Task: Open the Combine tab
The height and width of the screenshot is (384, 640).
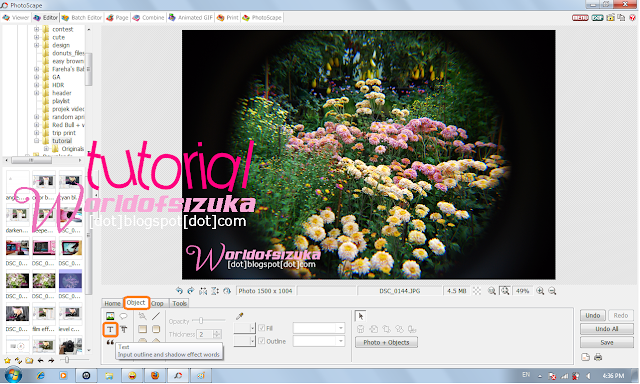Action: [x=148, y=18]
